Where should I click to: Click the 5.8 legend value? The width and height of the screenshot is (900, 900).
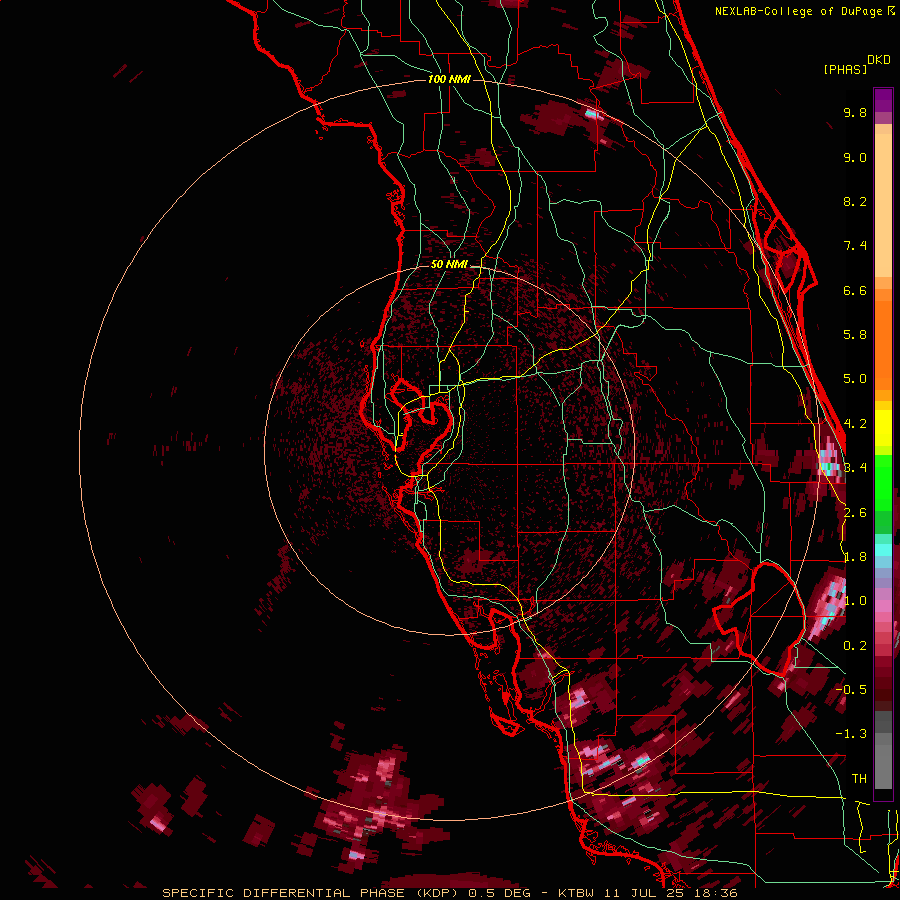point(855,335)
